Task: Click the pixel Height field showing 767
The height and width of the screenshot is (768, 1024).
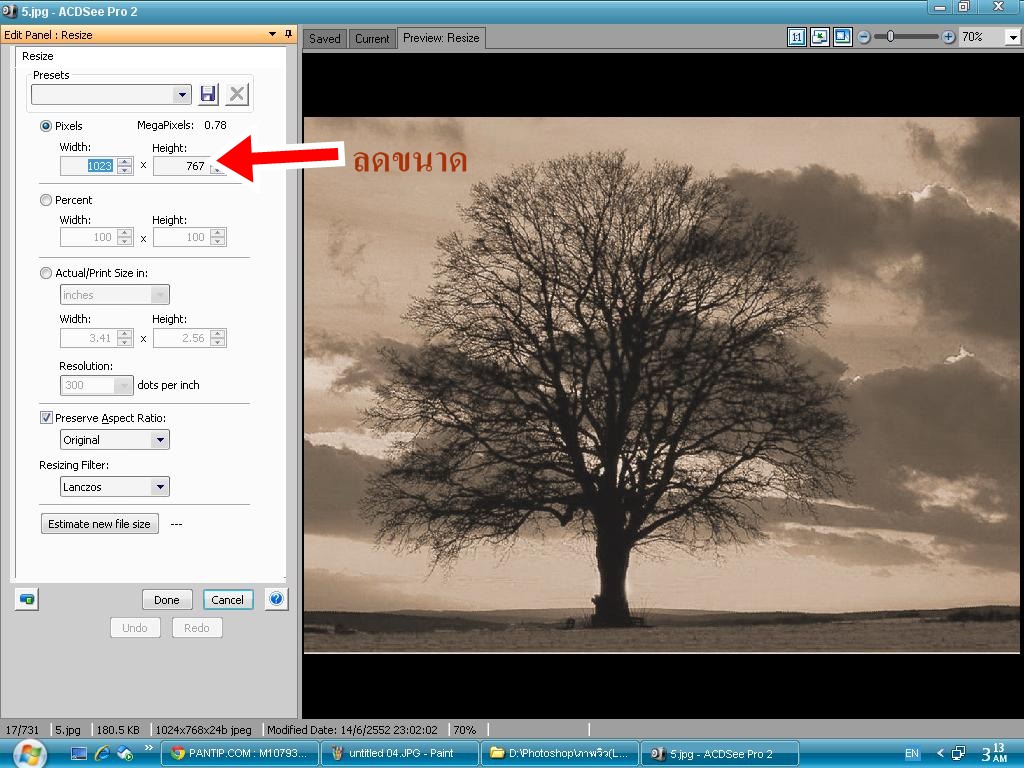Action: pyautogui.click(x=181, y=166)
